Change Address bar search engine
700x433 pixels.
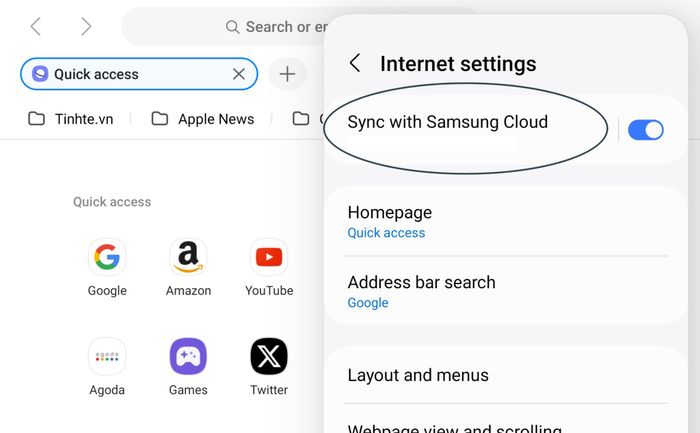(x=506, y=291)
